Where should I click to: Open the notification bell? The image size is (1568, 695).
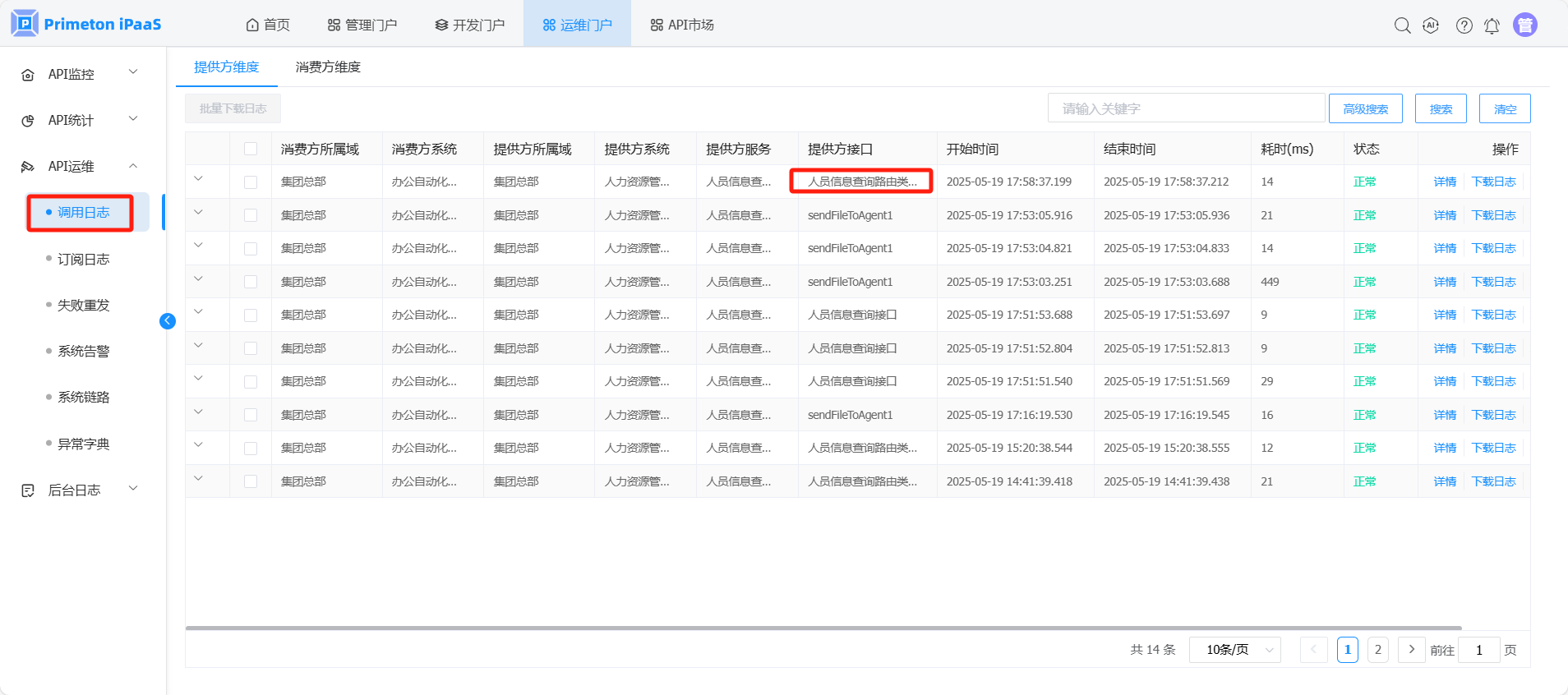tap(1492, 25)
